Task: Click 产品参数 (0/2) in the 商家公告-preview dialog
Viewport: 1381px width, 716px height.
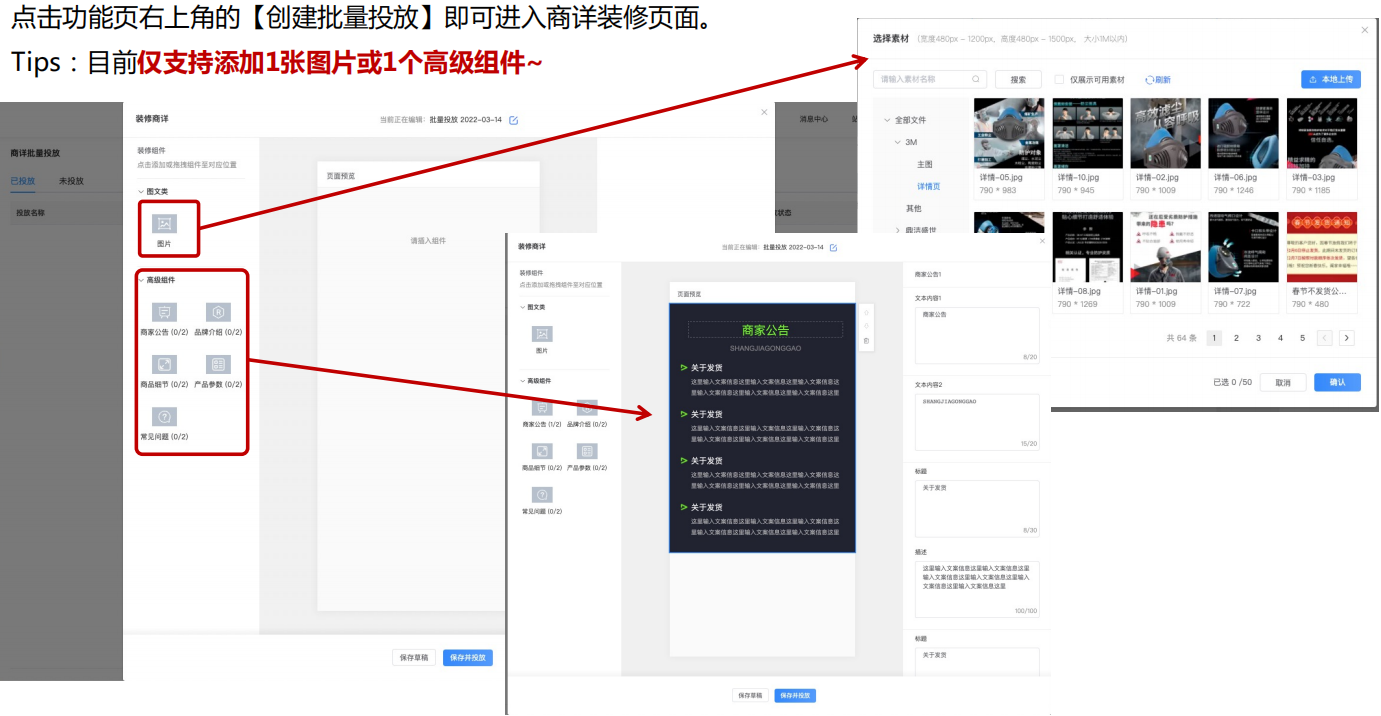Action: tap(587, 451)
